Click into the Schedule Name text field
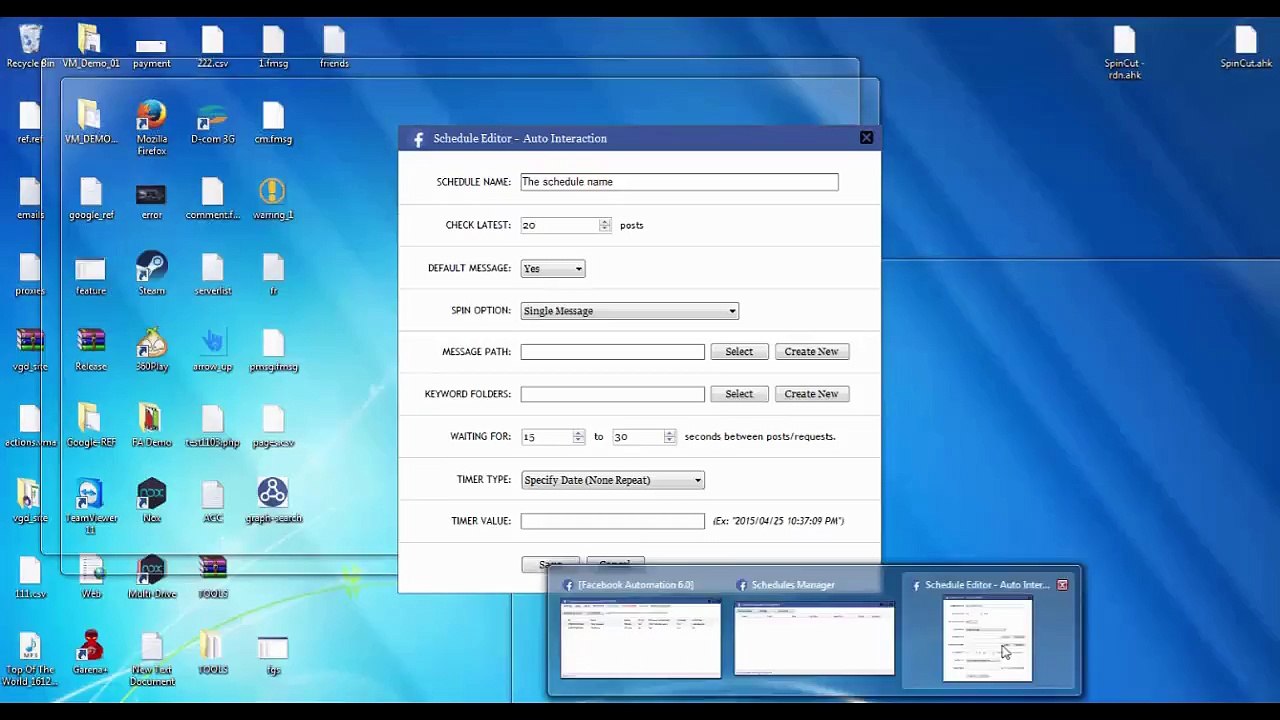Viewport: 1280px width, 720px height. [x=678, y=182]
